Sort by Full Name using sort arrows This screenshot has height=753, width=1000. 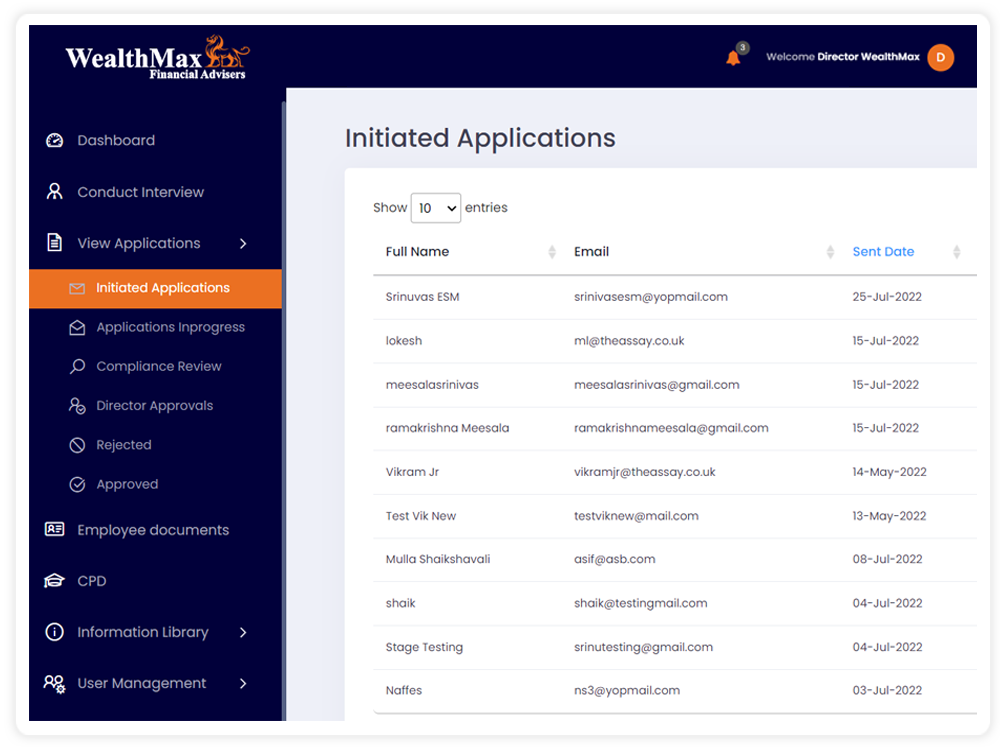pyautogui.click(x=552, y=252)
